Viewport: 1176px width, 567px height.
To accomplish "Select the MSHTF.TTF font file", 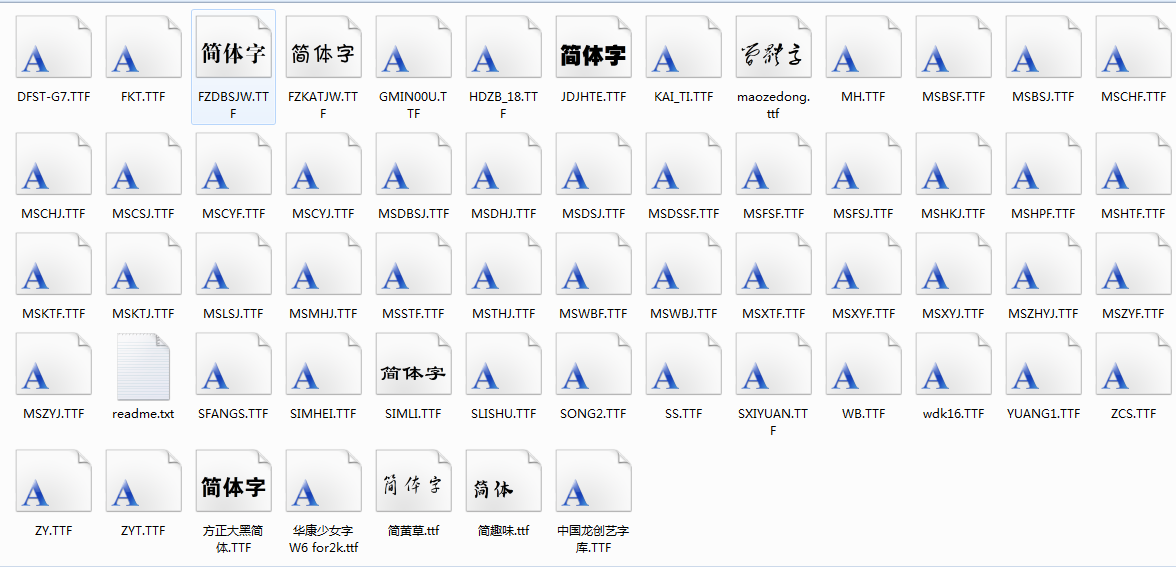I will pyautogui.click(x=1133, y=170).
